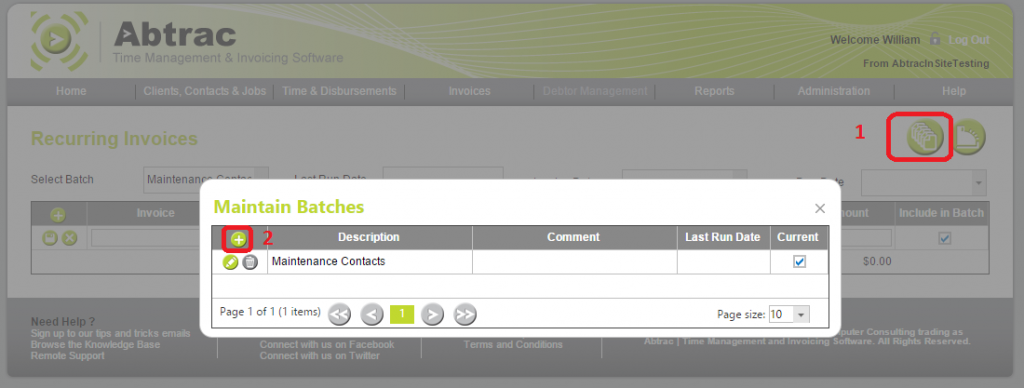This screenshot has width=1024, height=388.
Task: Delete the Maintenance Contacts batch
Action: [250, 262]
